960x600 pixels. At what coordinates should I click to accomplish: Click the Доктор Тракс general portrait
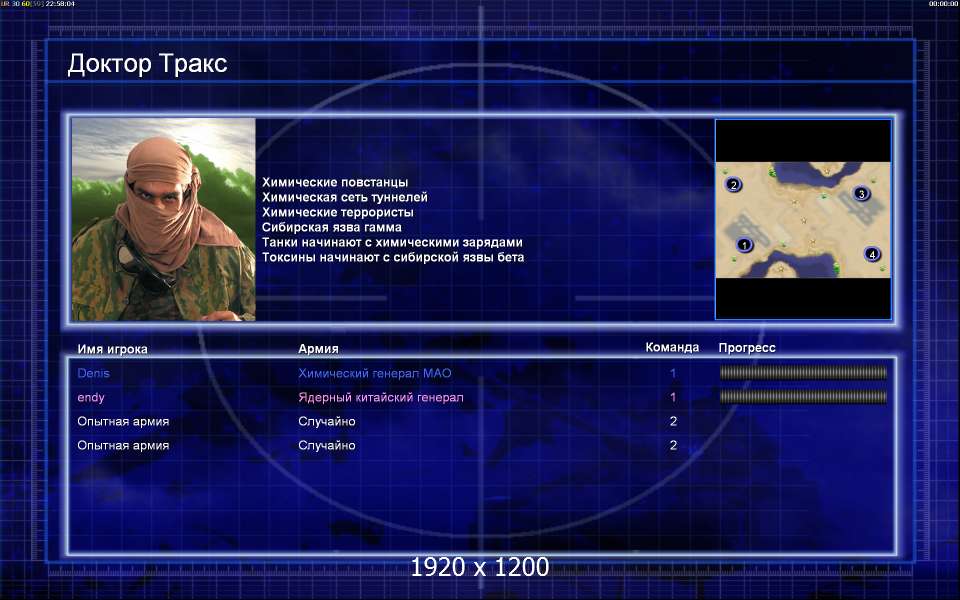164,219
